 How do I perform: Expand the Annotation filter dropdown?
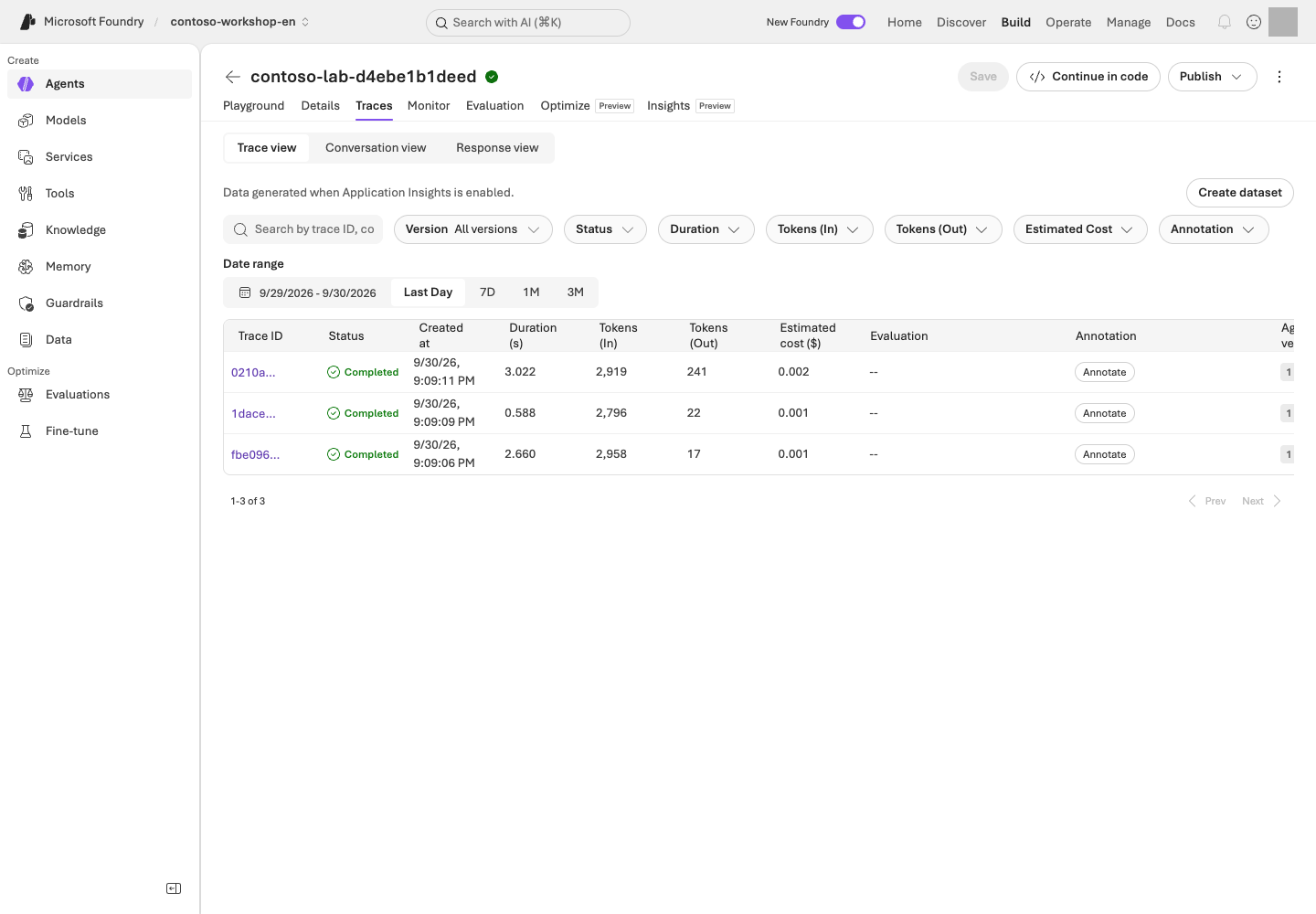pos(1214,229)
